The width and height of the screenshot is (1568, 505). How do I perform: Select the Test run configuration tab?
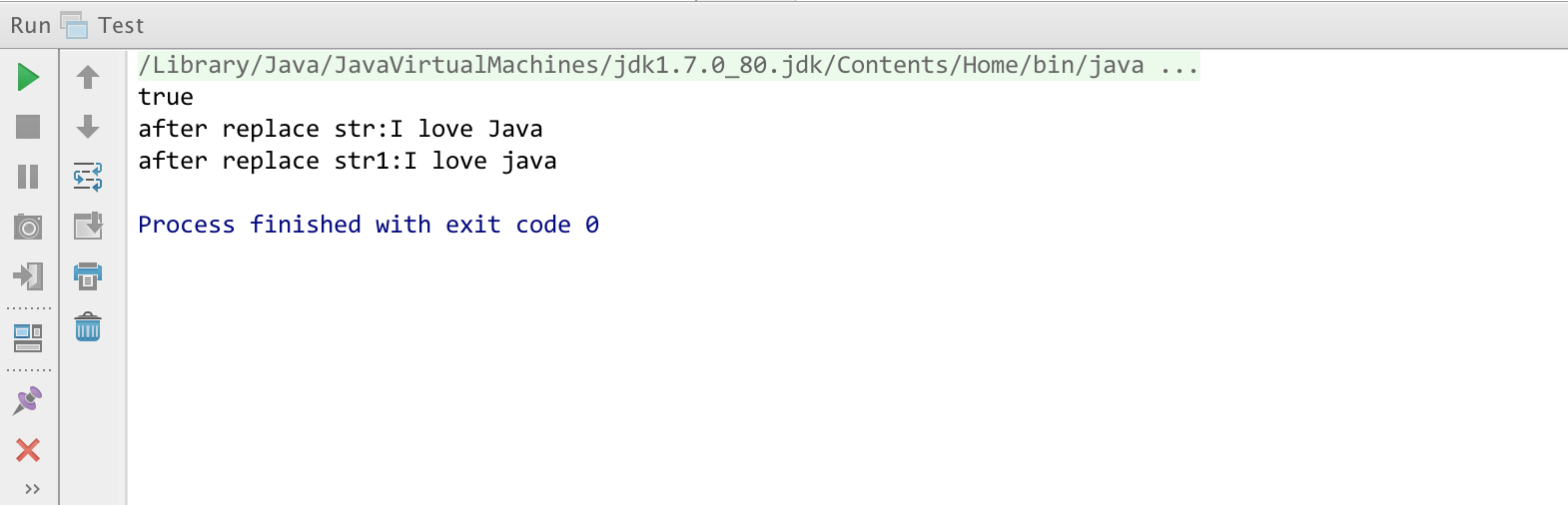tap(120, 26)
